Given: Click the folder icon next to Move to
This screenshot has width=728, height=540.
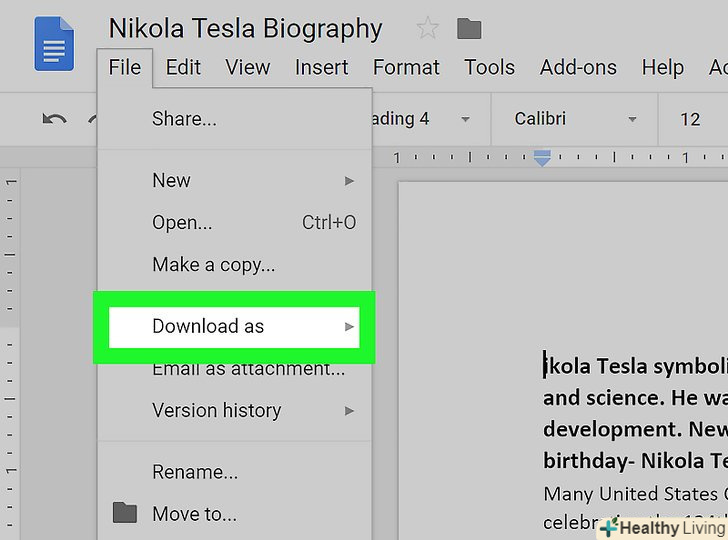Looking at the screenshot, I should click(125, 514).
